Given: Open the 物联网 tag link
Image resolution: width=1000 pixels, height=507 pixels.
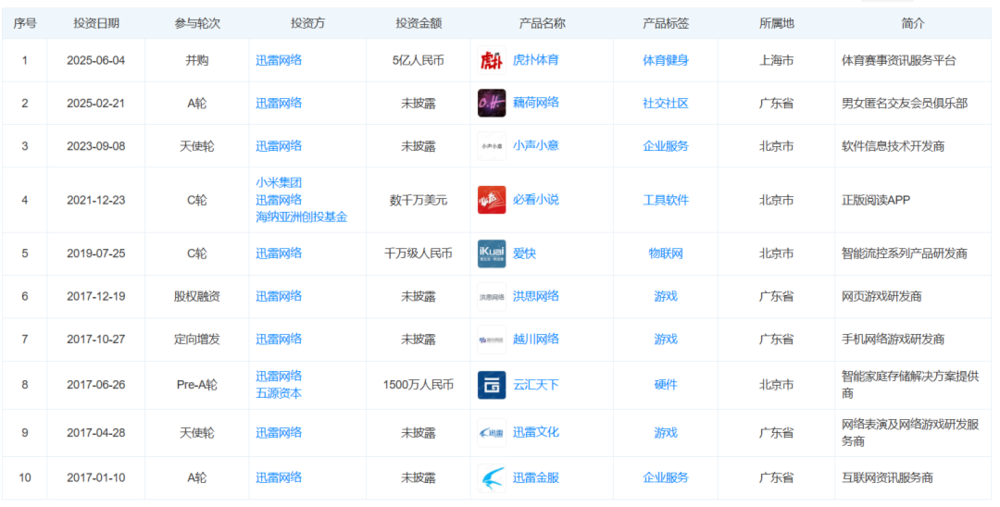Looking at the screenshot, I should pos(665,253).
